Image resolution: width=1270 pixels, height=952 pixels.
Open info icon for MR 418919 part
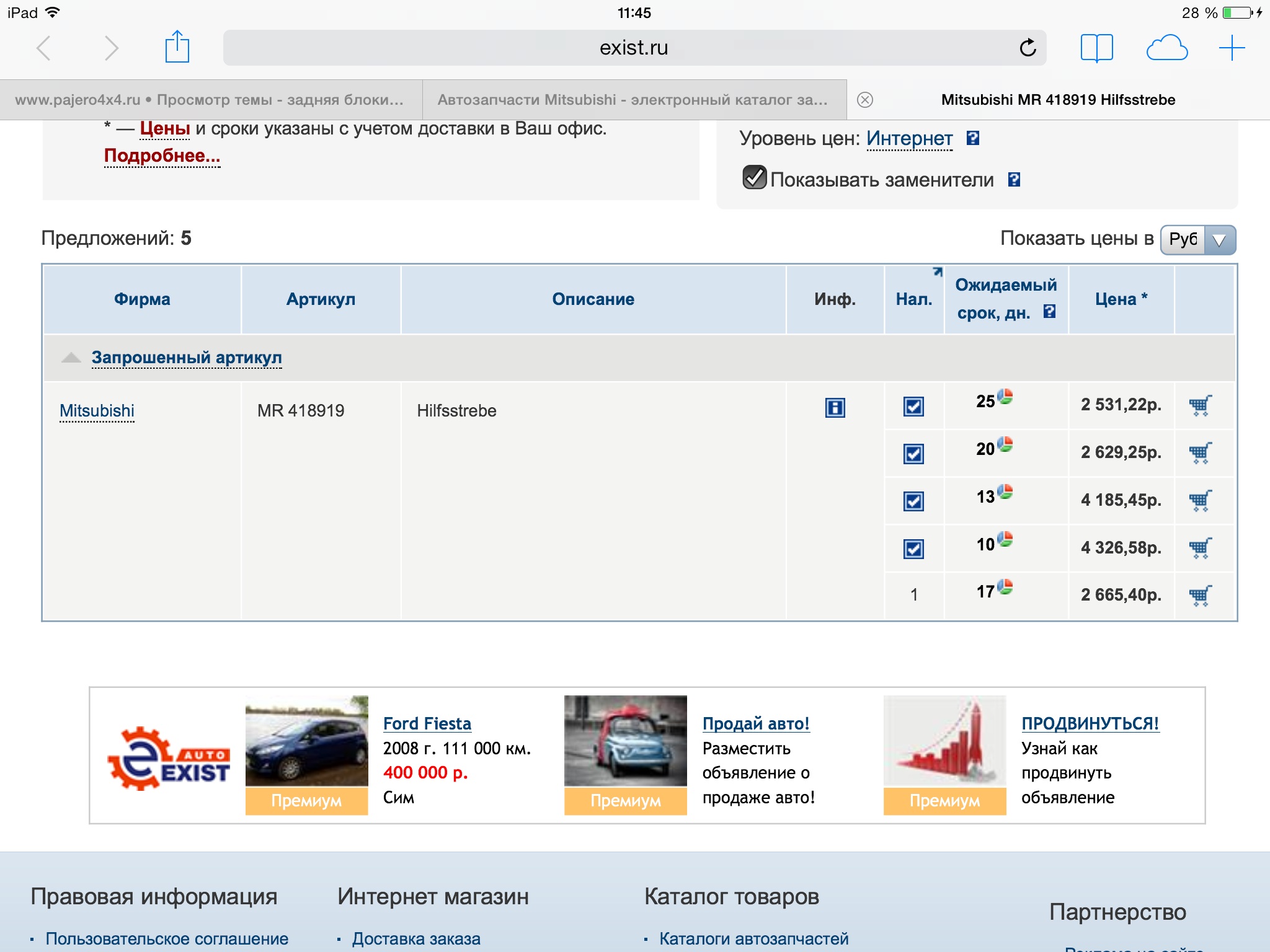pyautogui.click(x=835, y=408)
